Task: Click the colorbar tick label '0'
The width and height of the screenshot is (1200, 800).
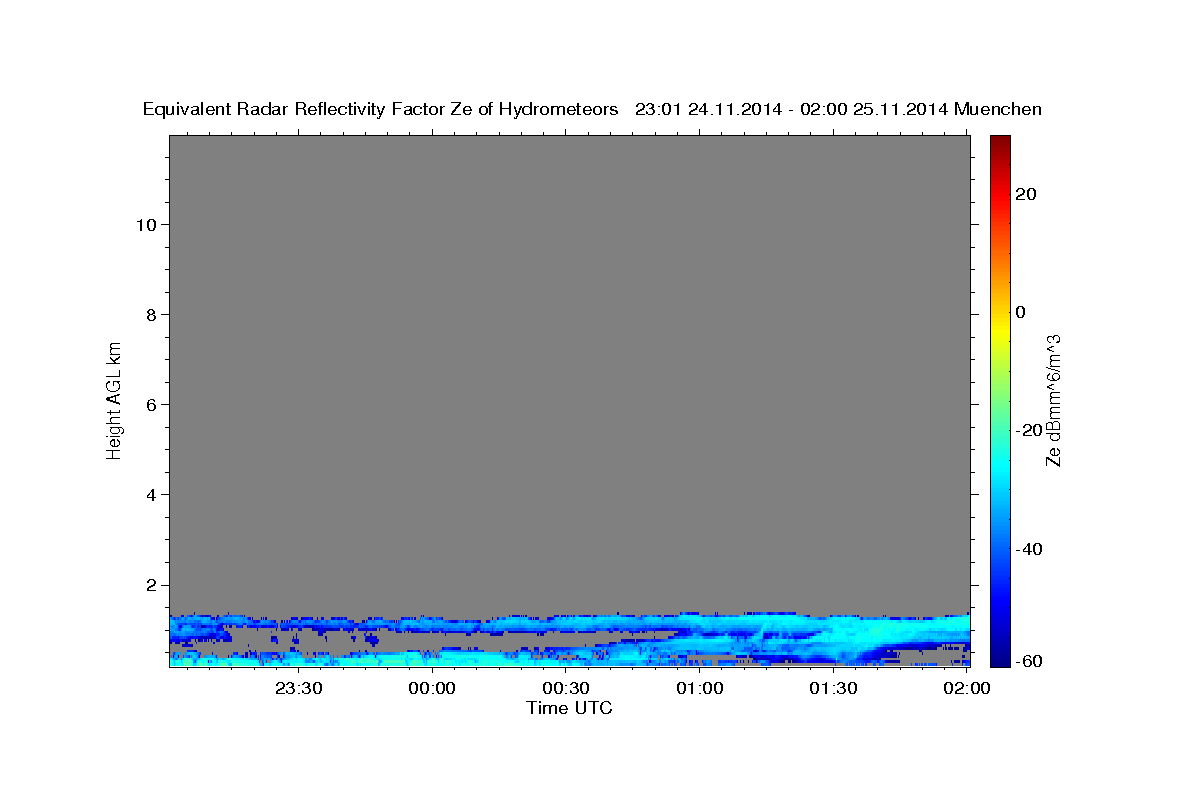Action: [x=1020, y=312]
